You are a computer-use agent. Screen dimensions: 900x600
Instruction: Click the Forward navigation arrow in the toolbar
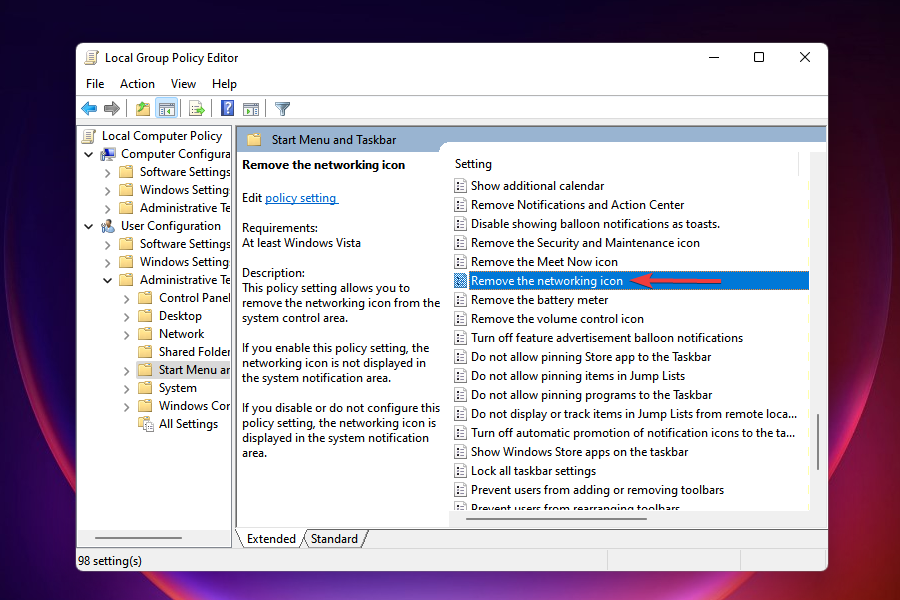pos(112,108)
